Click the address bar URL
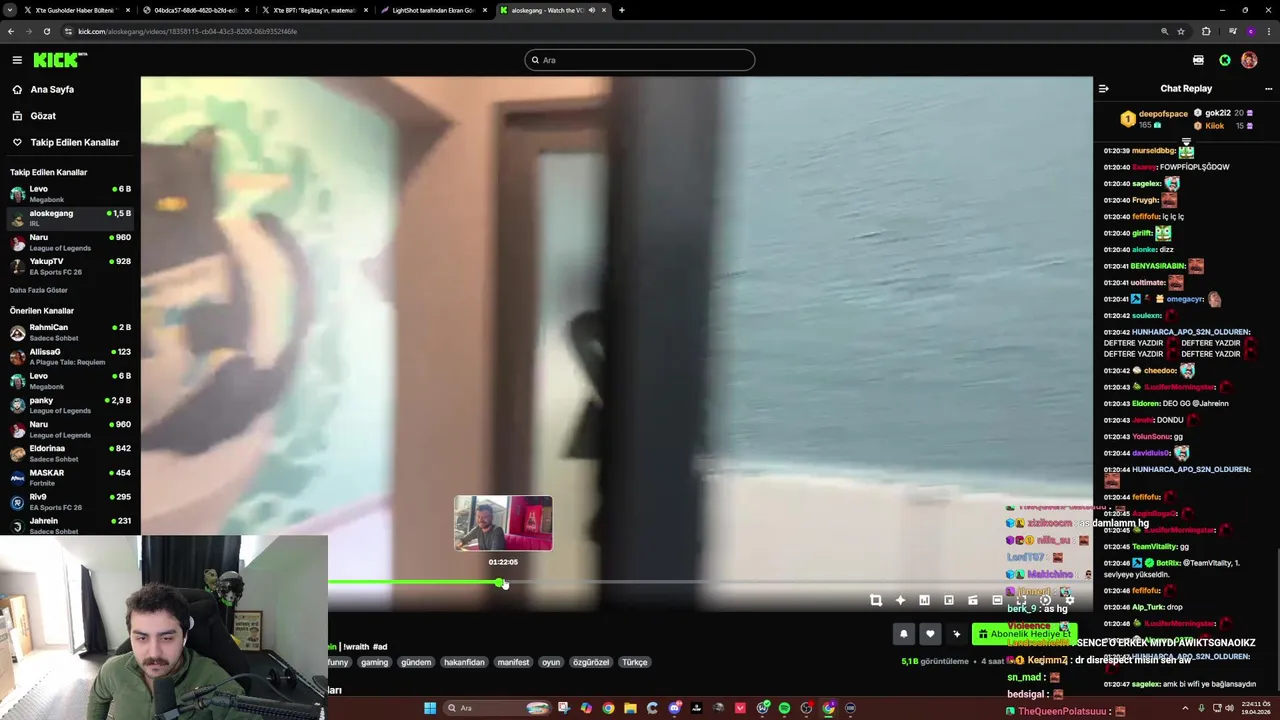Image resolution: width=1280 pixels, height=720 pixels. point(187,31)
